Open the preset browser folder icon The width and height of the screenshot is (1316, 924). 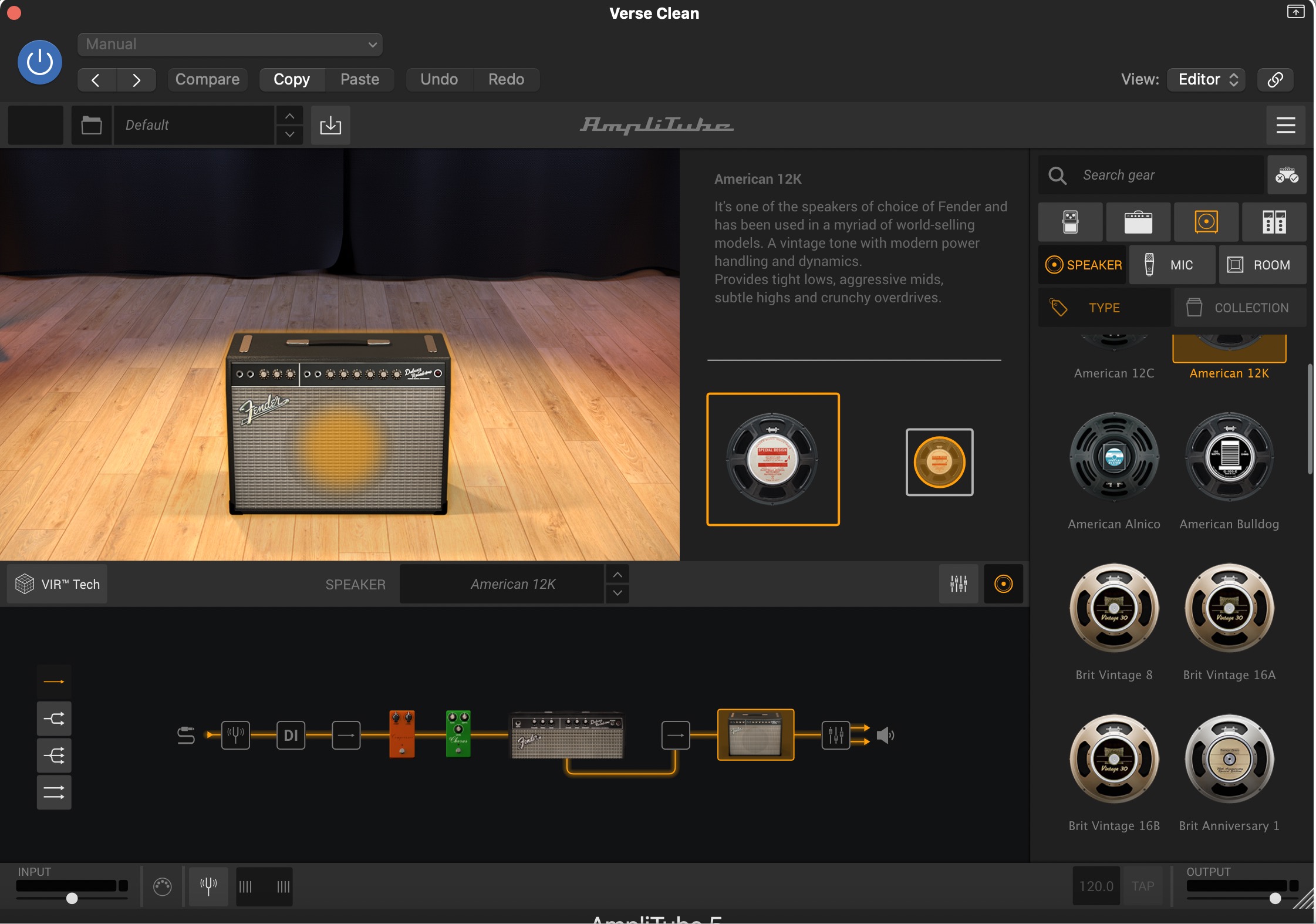click(92, 125)
